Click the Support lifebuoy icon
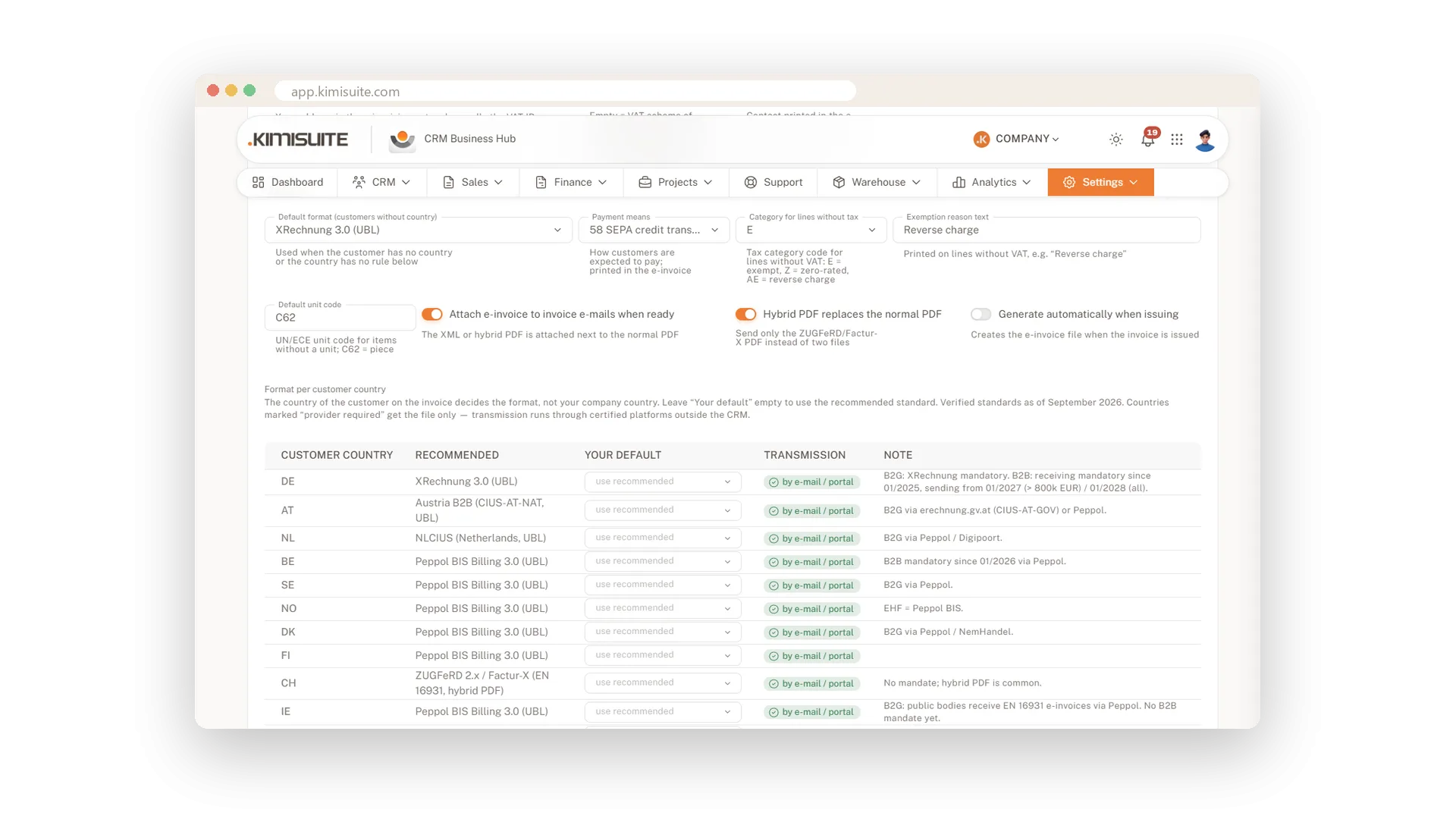1456x819 pixels. click(751, 182)
